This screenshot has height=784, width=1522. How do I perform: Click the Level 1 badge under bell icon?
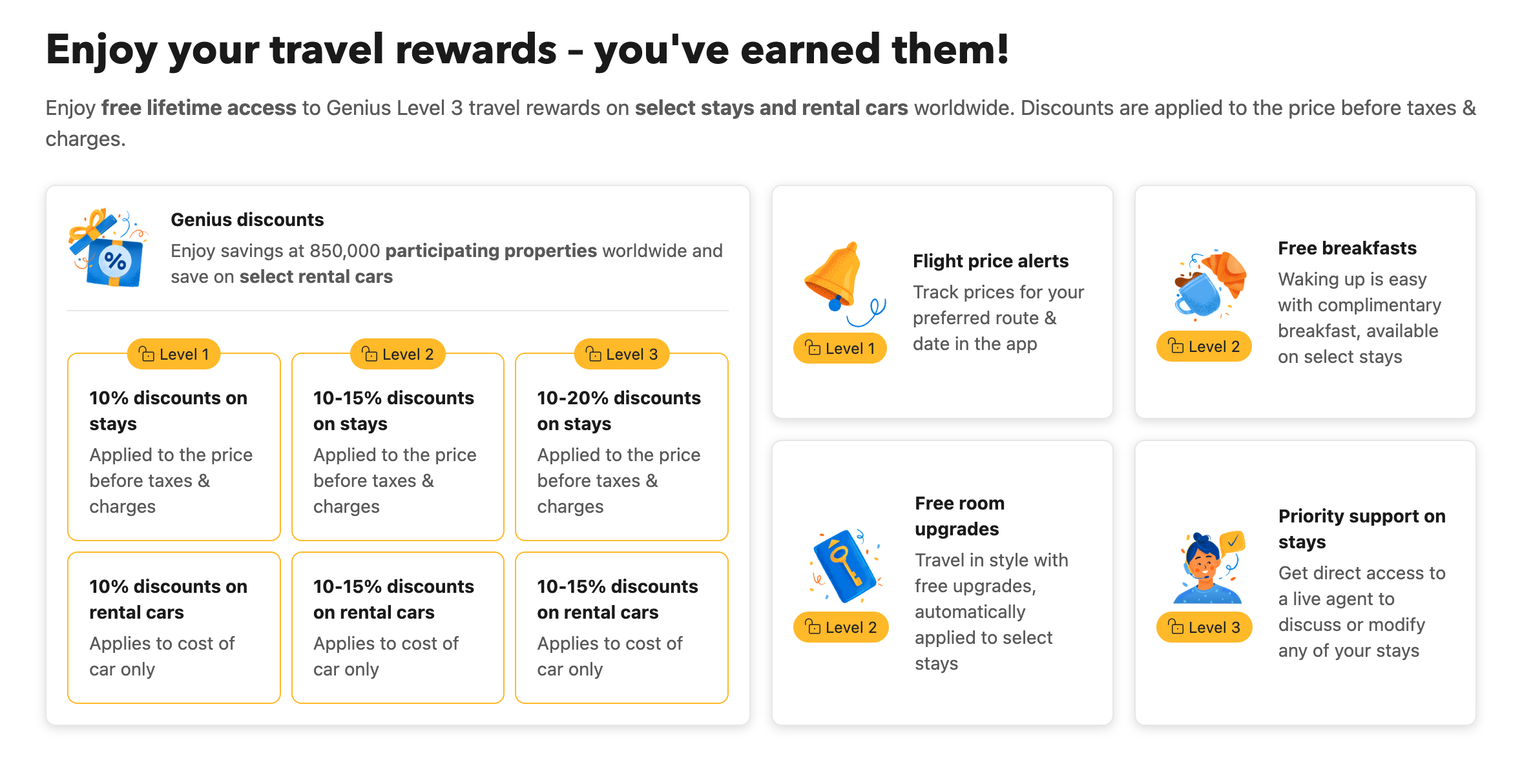tap(840, 348)
